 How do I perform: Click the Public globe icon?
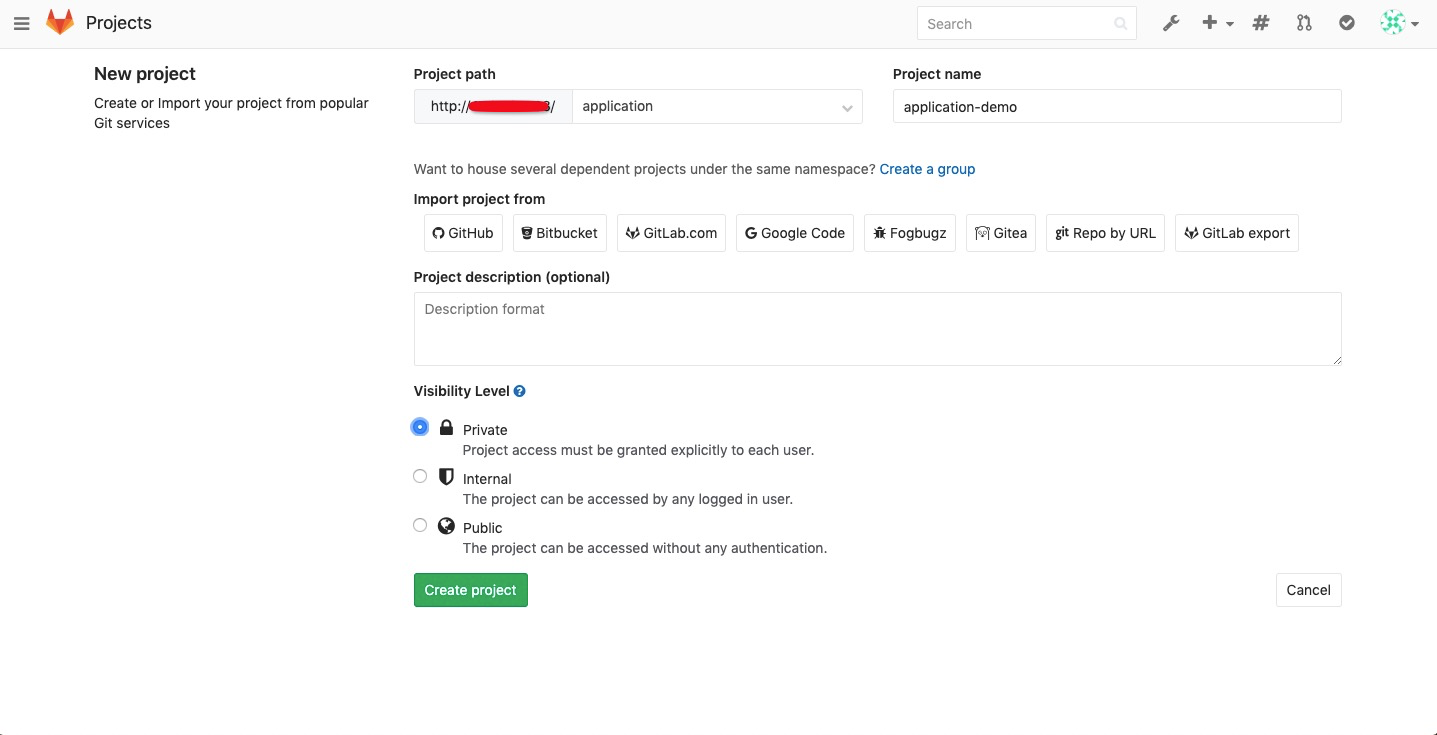click(447, 525)
